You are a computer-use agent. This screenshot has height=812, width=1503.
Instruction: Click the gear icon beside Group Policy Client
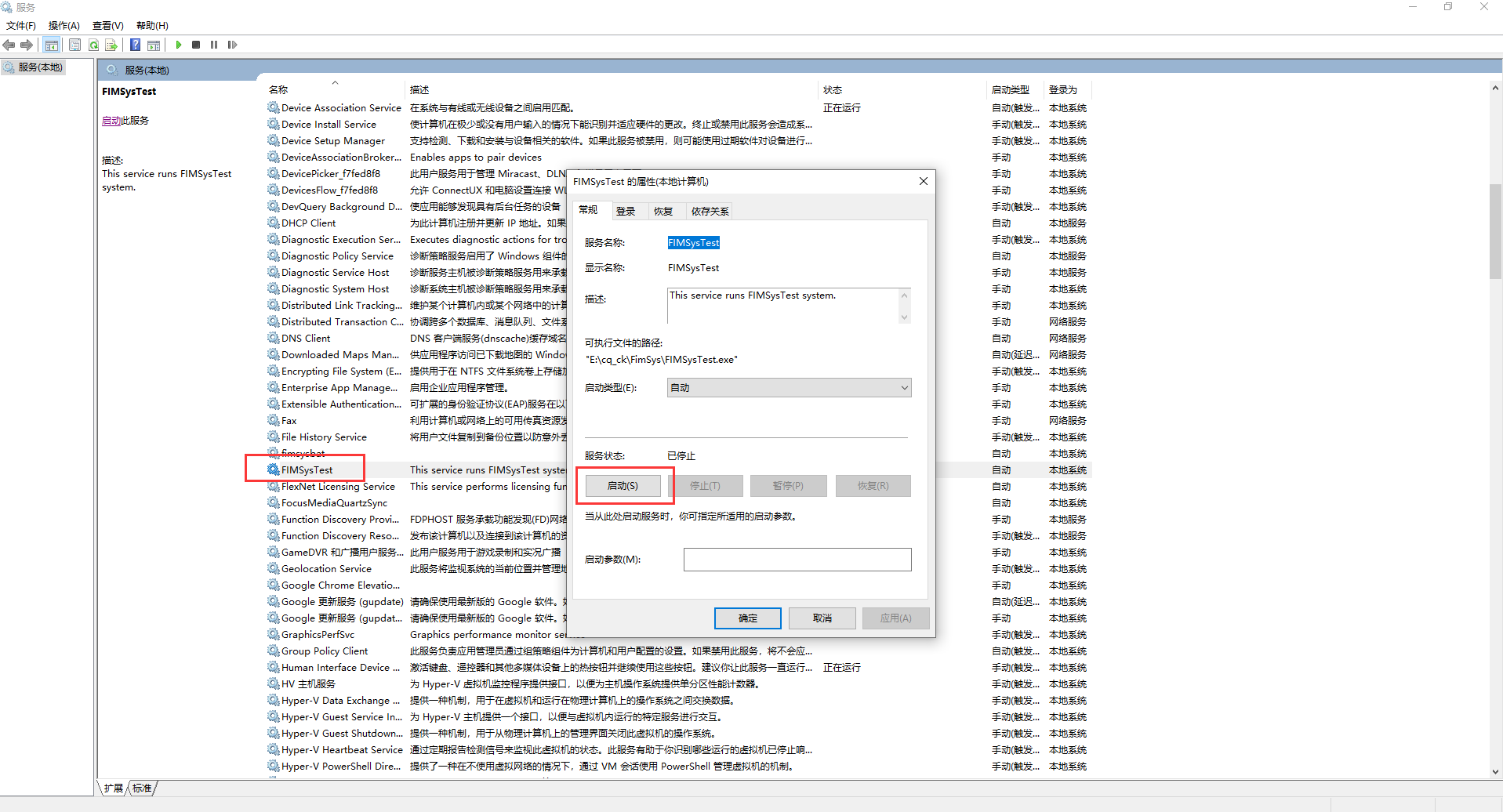(x=273, y=651)
